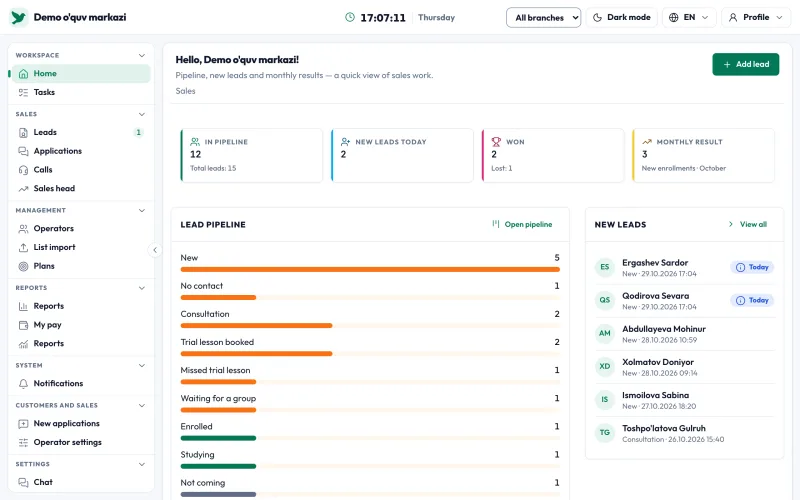Click the clock icon beside the time
The image size is (800, 500).
[349, 17]
